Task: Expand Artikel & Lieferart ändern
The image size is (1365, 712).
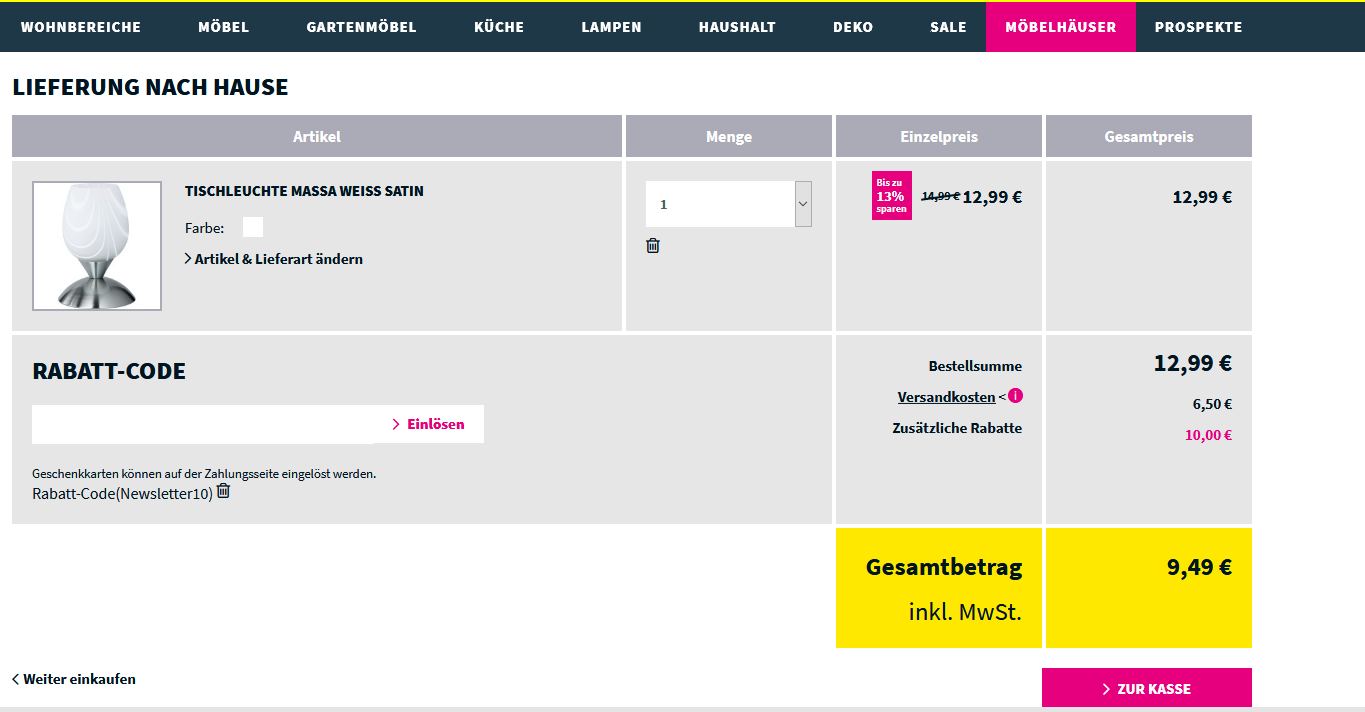Action: [x=274, y=259]
